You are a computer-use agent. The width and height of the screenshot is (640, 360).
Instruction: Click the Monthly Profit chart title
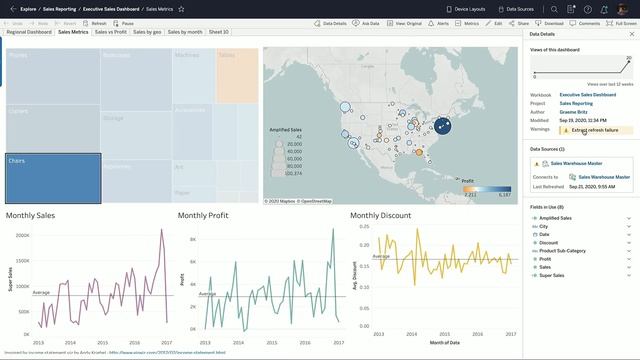point(203,216)
